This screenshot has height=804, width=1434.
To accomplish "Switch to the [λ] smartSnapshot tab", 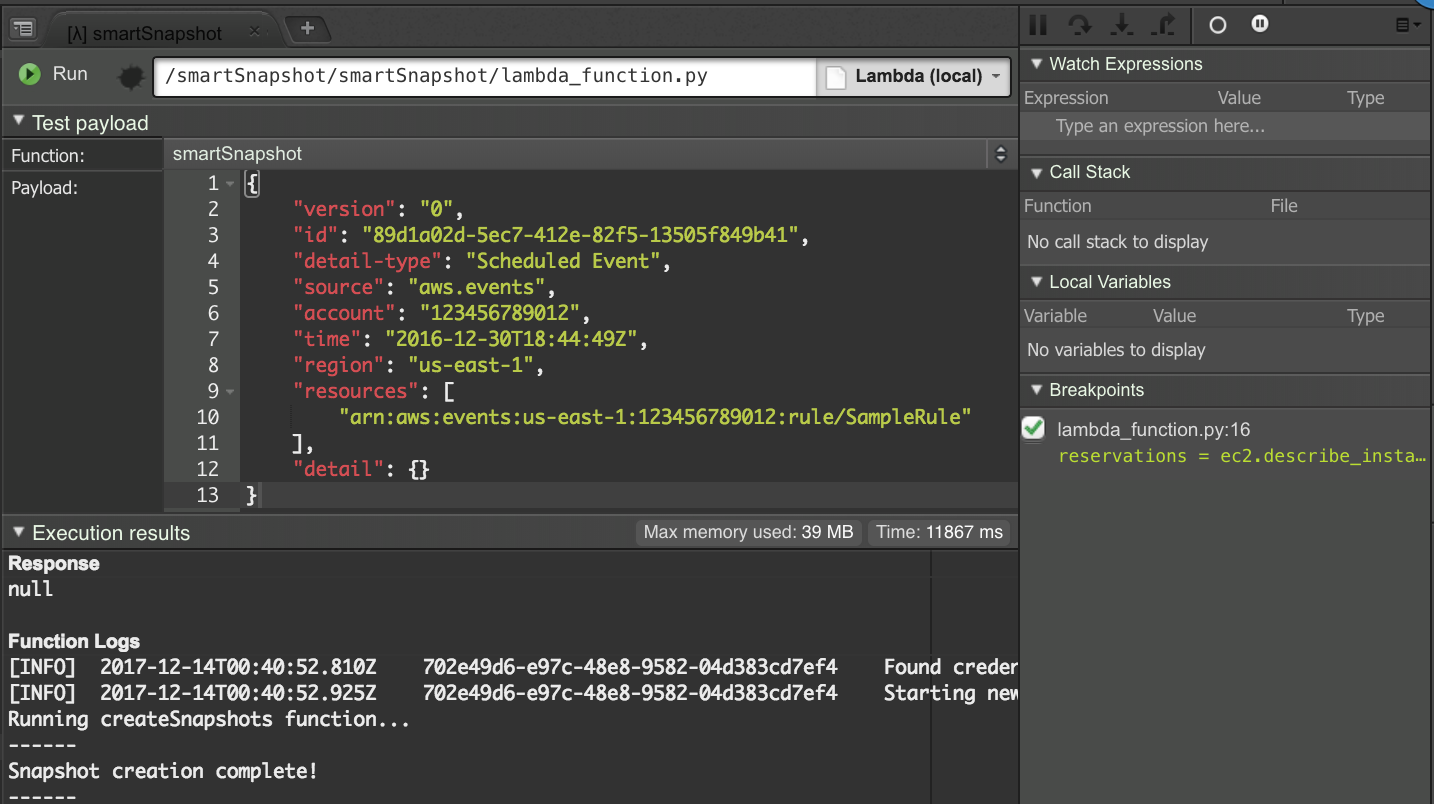I will [144, 33].
